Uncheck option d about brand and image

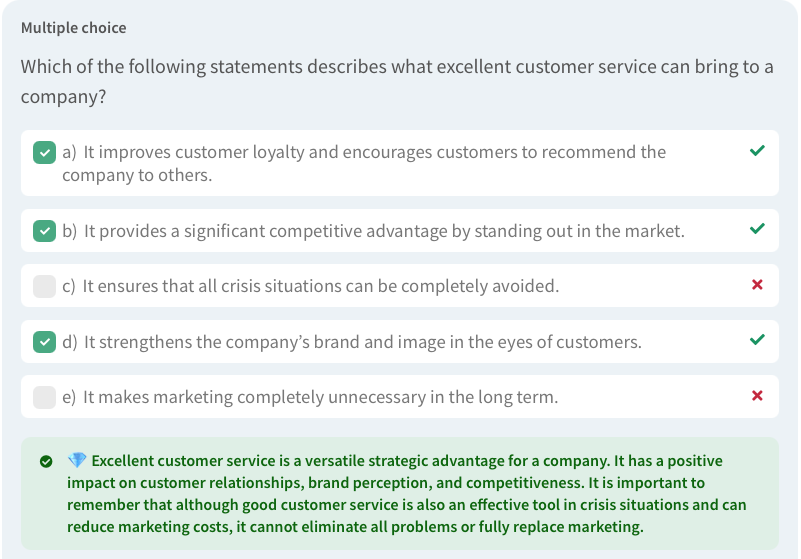[44, 342]
